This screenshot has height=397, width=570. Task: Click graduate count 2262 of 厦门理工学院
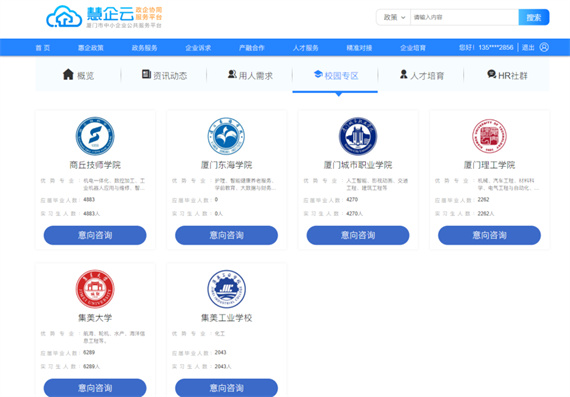483,200
